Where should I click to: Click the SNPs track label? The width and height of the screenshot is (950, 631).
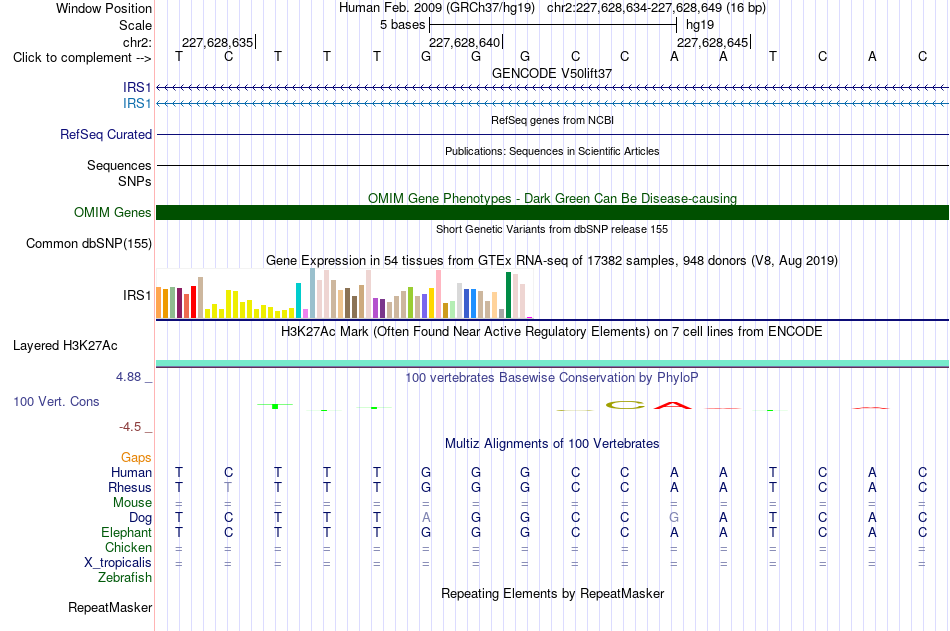pyautogui.click(x=135, y=181)
